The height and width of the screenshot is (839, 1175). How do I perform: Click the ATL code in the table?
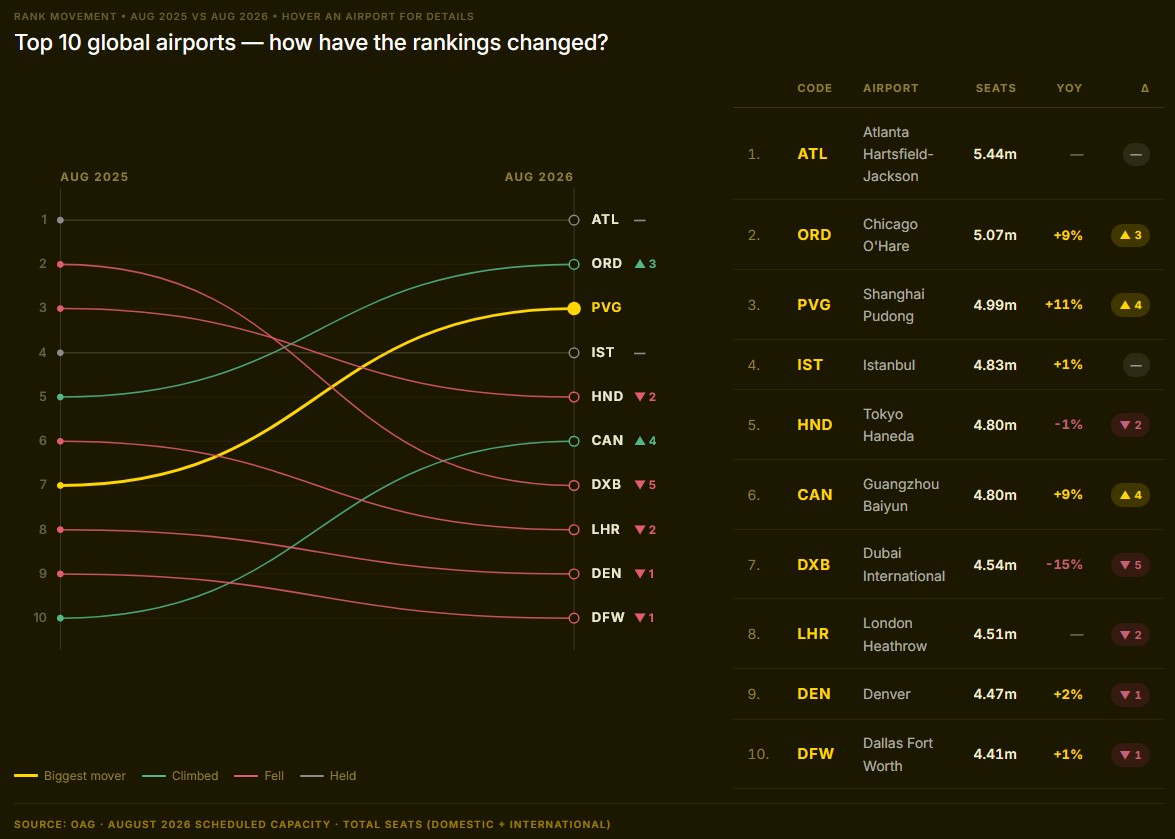click(x=812, y=154)
